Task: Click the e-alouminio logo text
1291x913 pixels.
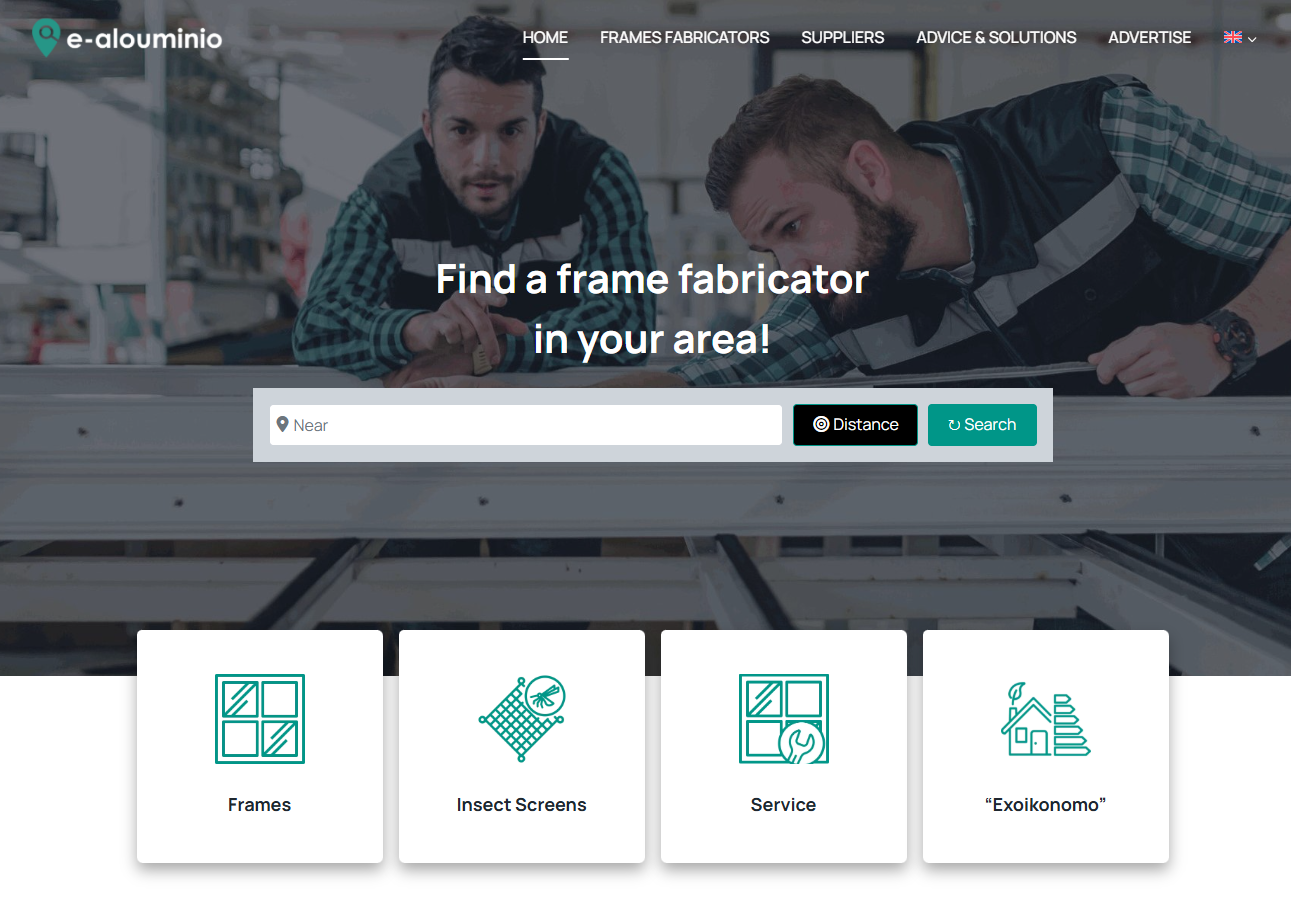Action: tap(144, 39)
